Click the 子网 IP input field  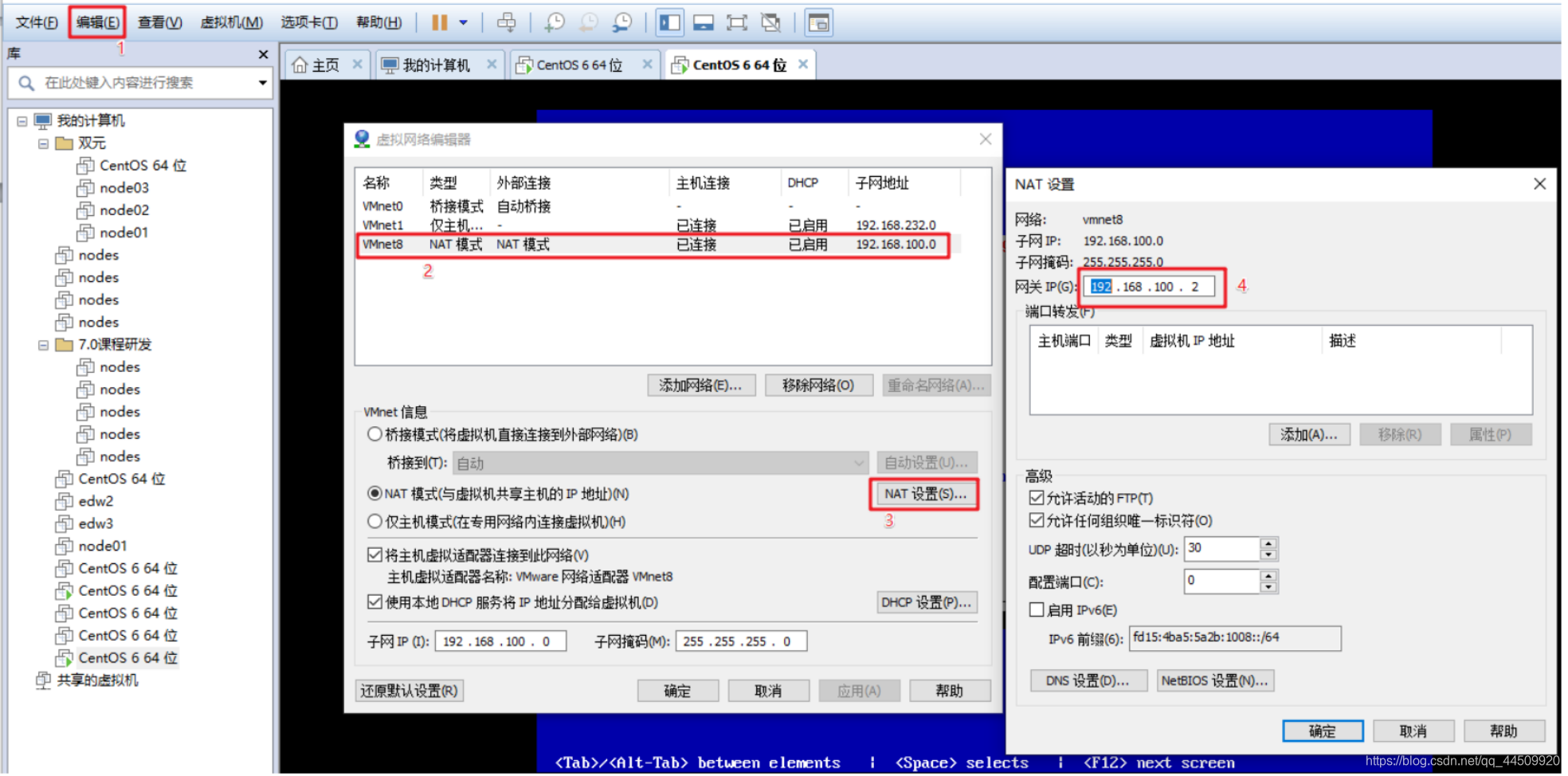click(500, 641)
